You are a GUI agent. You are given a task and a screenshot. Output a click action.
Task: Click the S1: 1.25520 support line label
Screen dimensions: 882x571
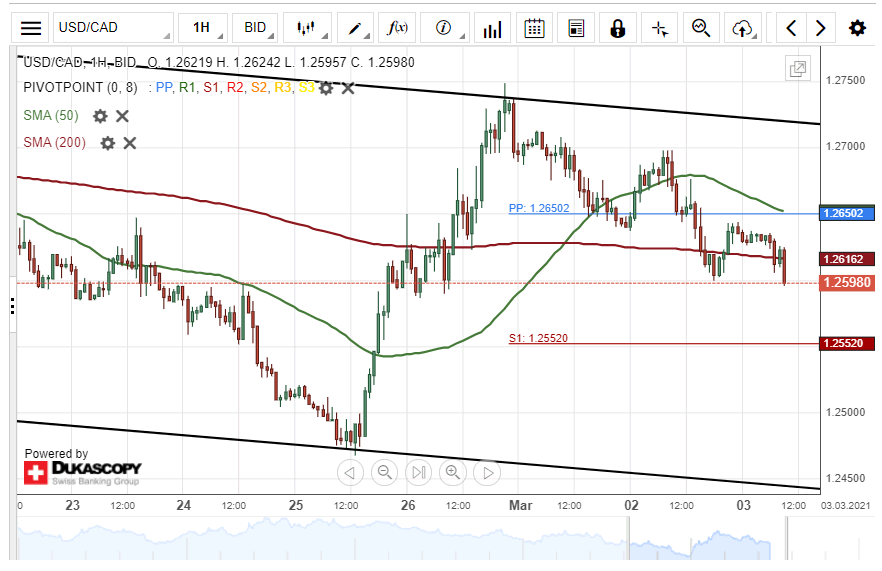[538, 338]
